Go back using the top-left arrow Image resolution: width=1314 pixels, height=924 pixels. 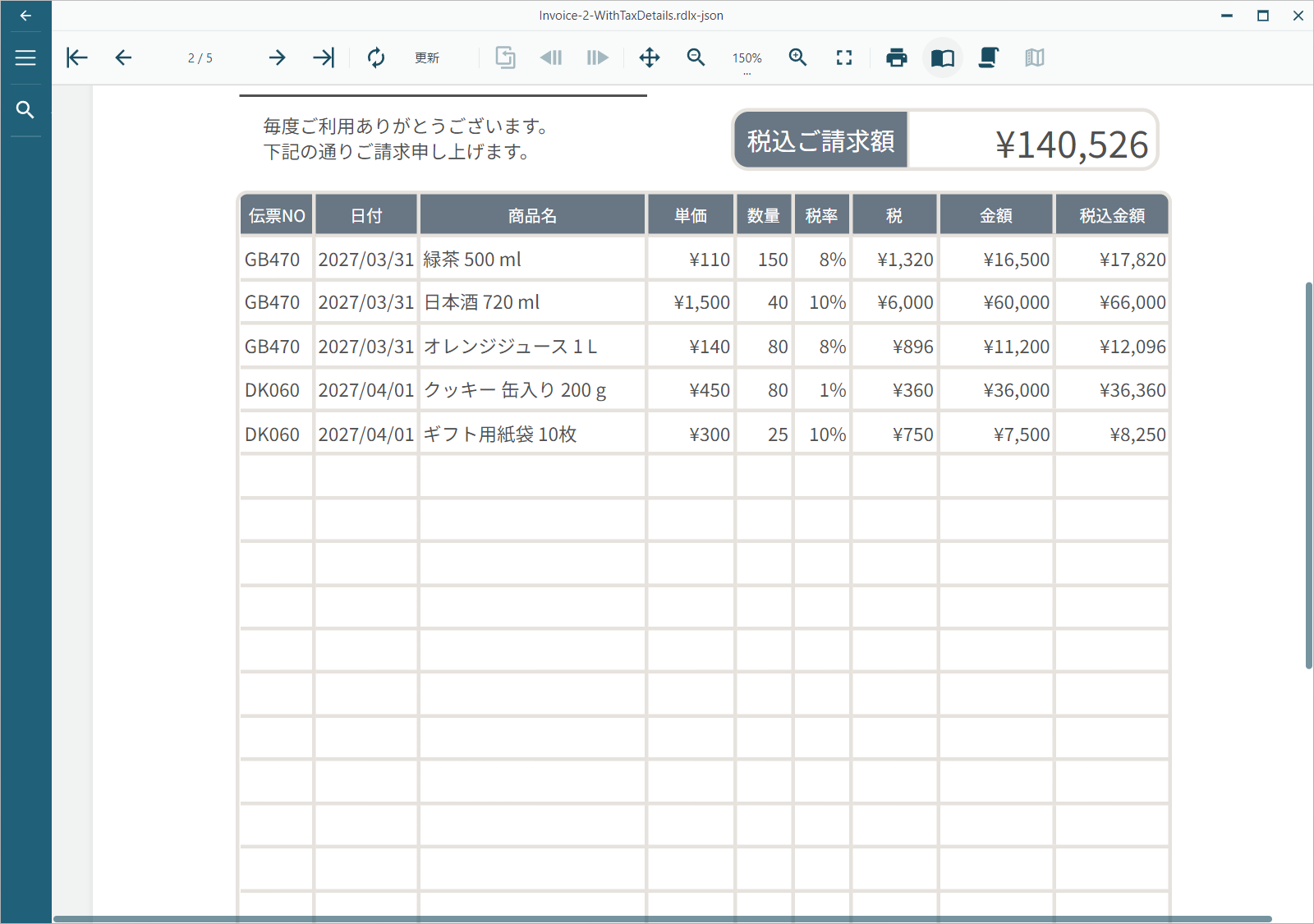[25, 16]
